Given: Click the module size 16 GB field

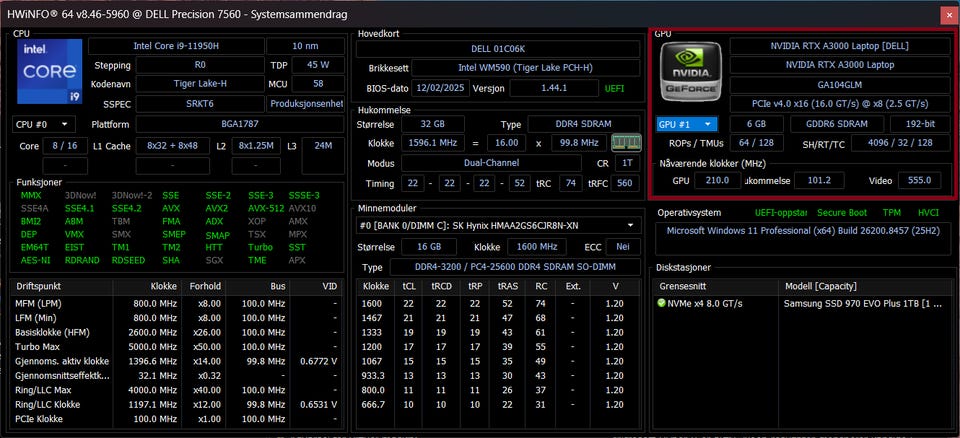Looking at the screenshot, I should pyautogui.click(x=429, y=247).
